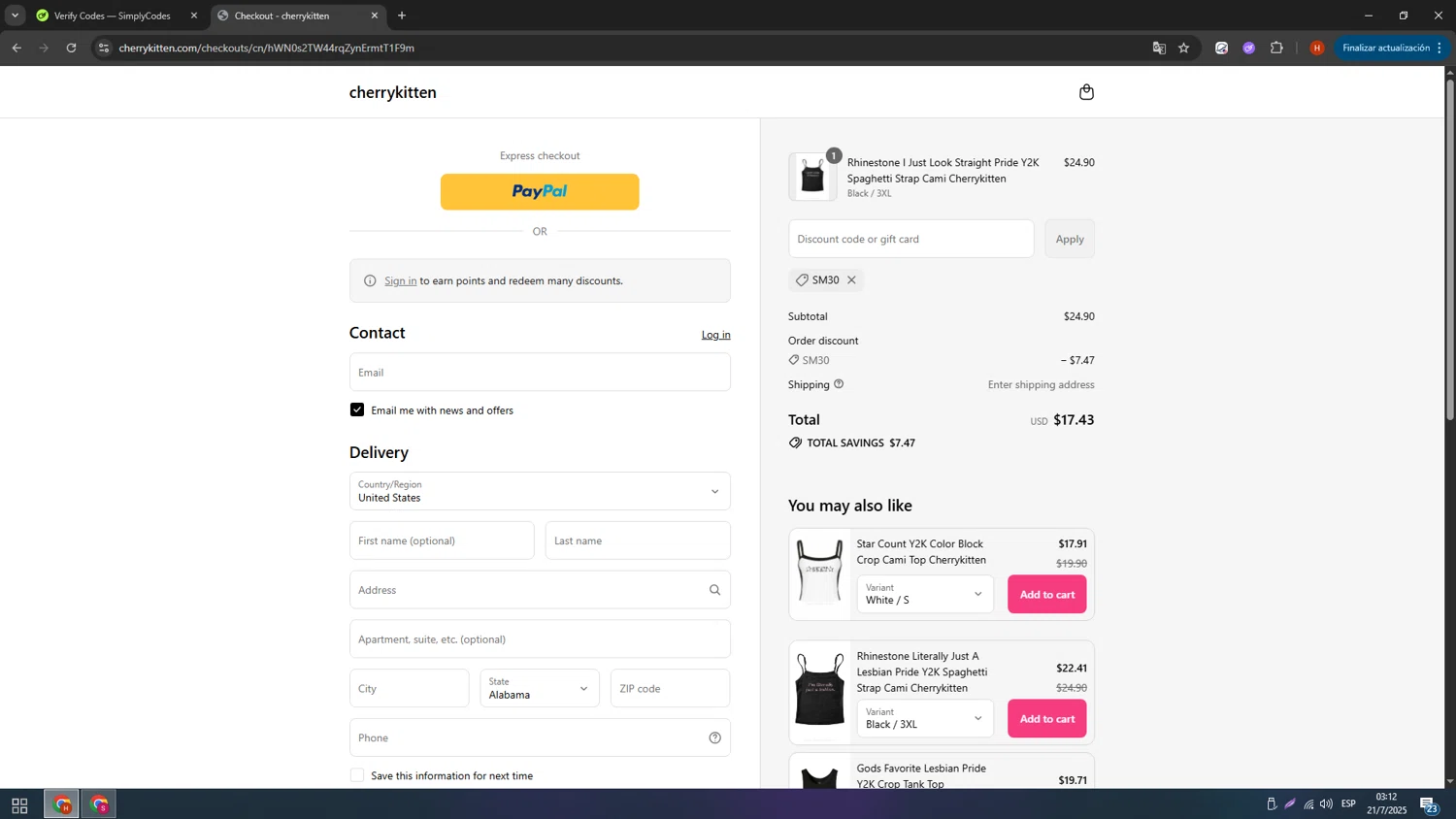Open Variant dropdown White / S
The width and height of the screenshot is (1456, 819).
(925, 594)
